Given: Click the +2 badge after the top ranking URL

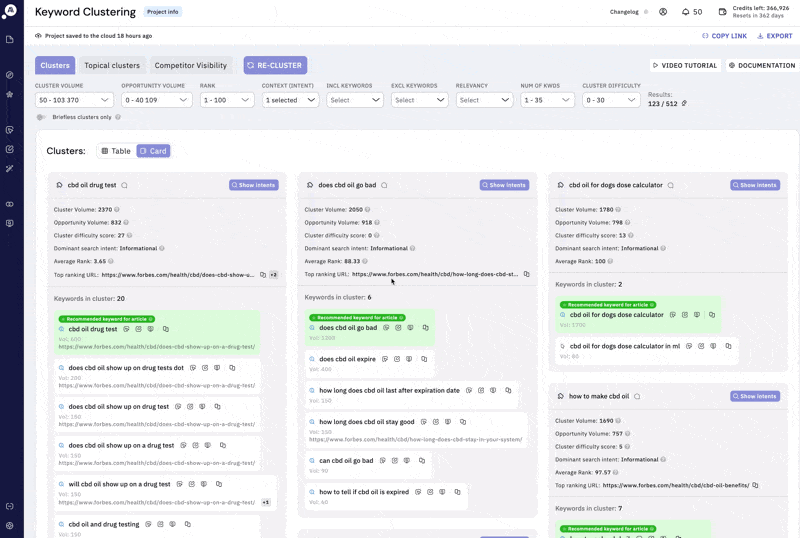Looking at the screenshot, I should (x=273, y=275).
